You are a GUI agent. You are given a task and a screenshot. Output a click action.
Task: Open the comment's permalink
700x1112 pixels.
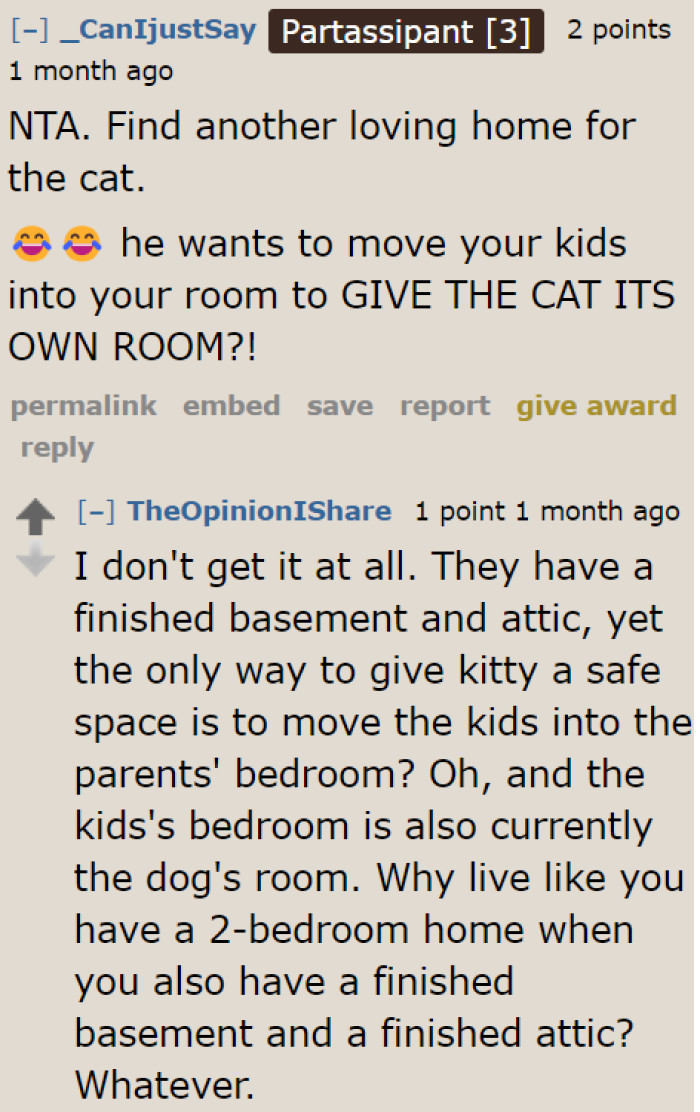coord(83,406)
